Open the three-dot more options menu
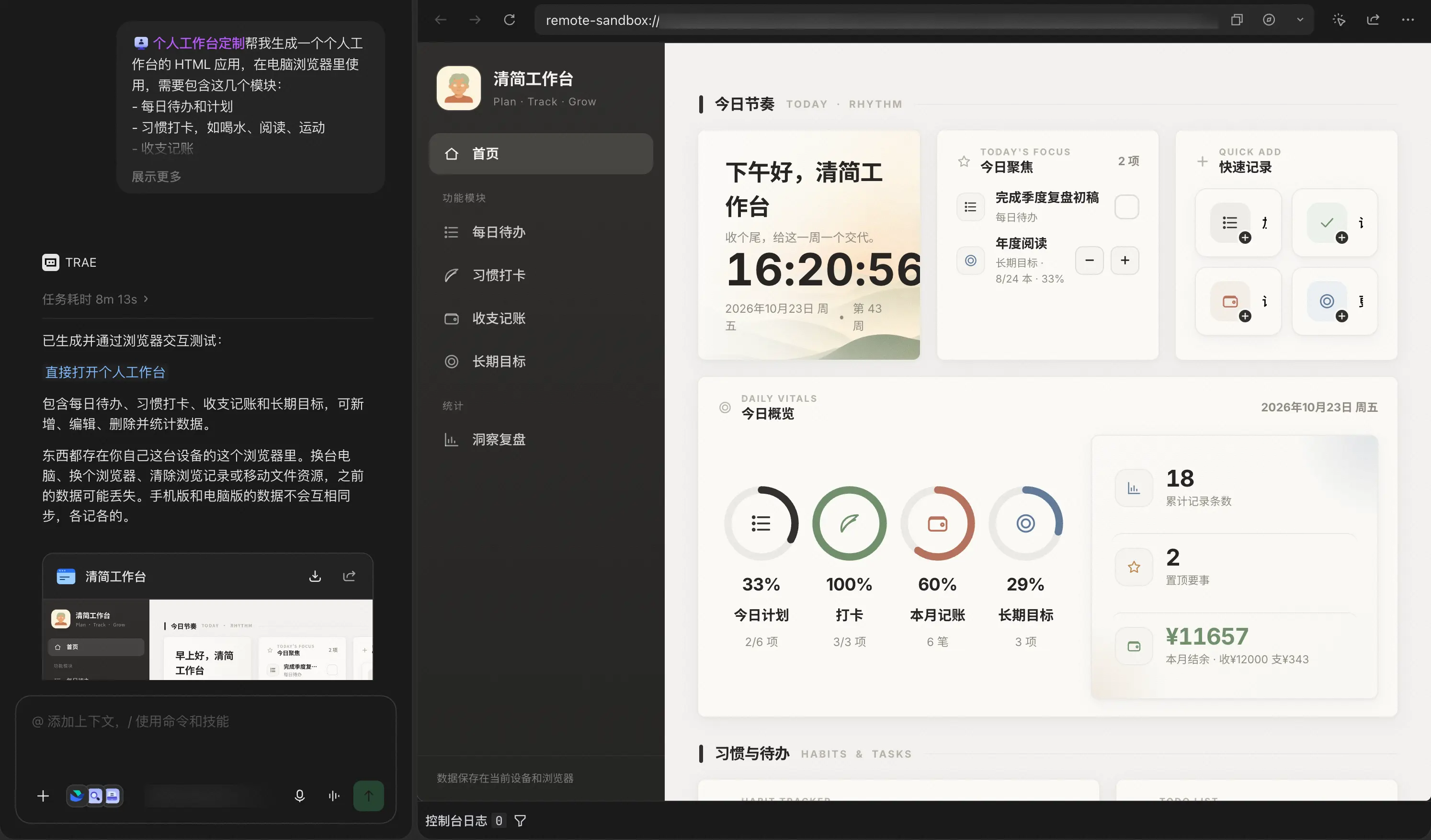 (x=1408, y=20)
